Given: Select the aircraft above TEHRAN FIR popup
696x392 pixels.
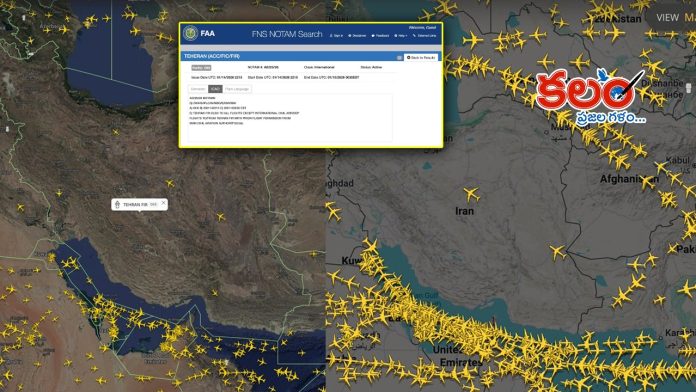Looking at the screenshot, I should 170,183.
